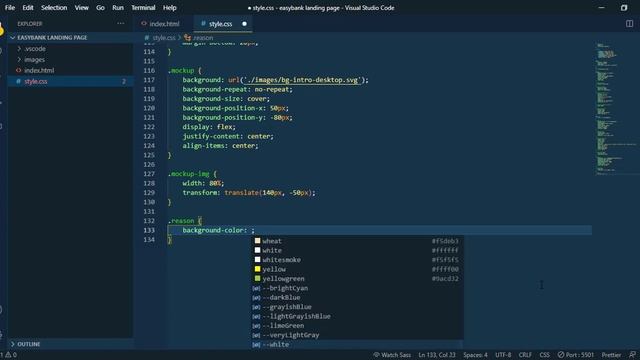
Task: Choose whitesmoke color suggestion
Action: 357,260
